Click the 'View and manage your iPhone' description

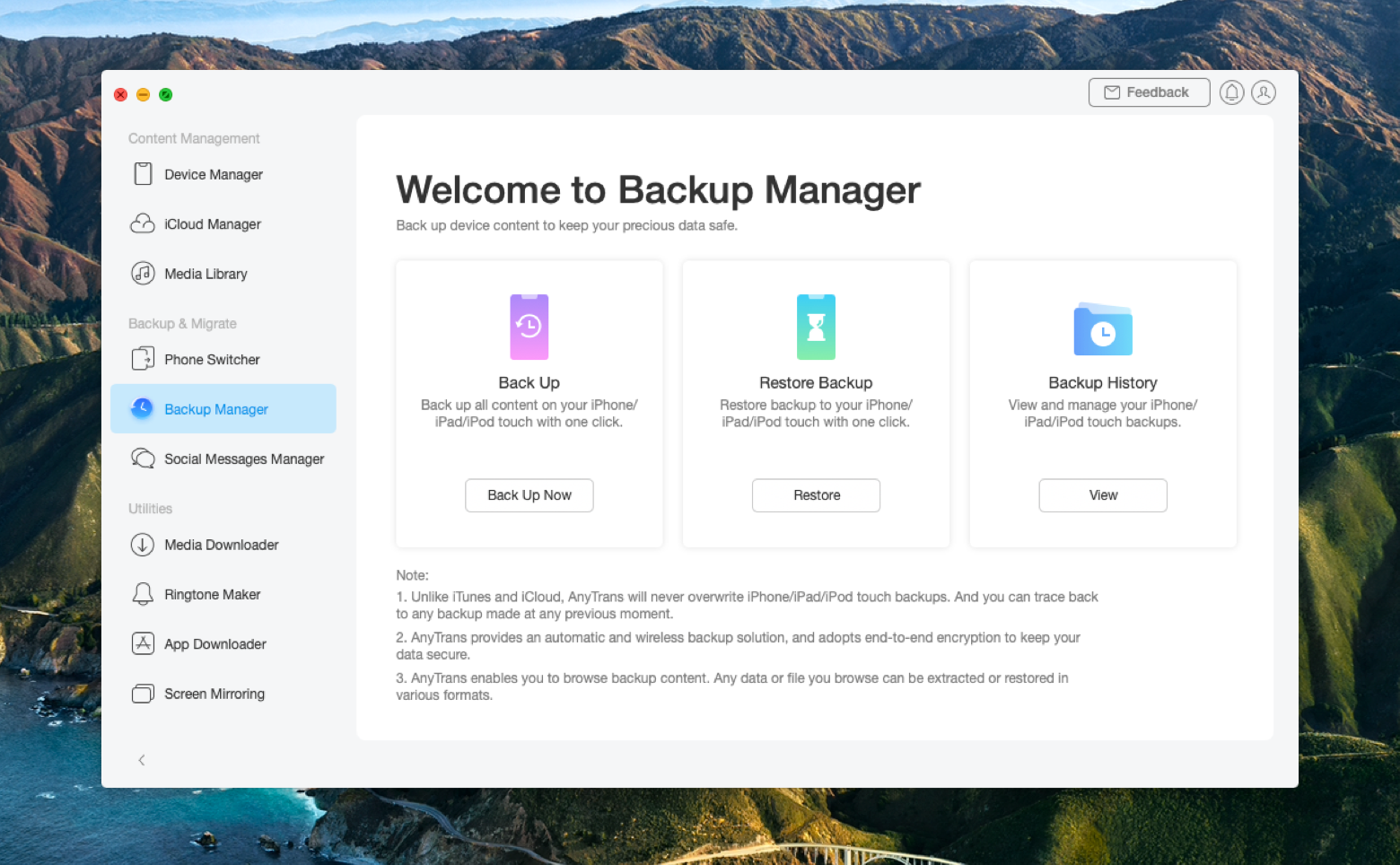pyautogui.click(x=1103, y=414)
